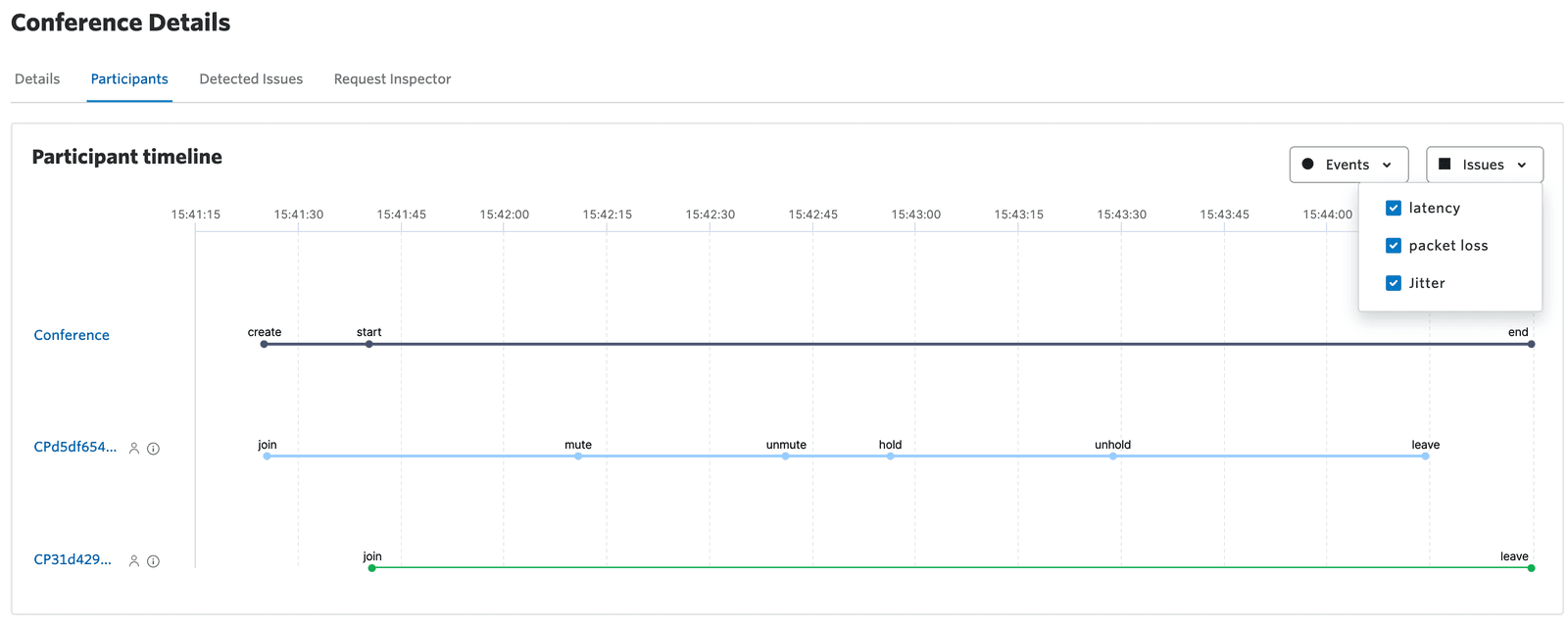Click the black square icon in Issues button
This screenshot has width=1568, height=623.
(1444, 165)
